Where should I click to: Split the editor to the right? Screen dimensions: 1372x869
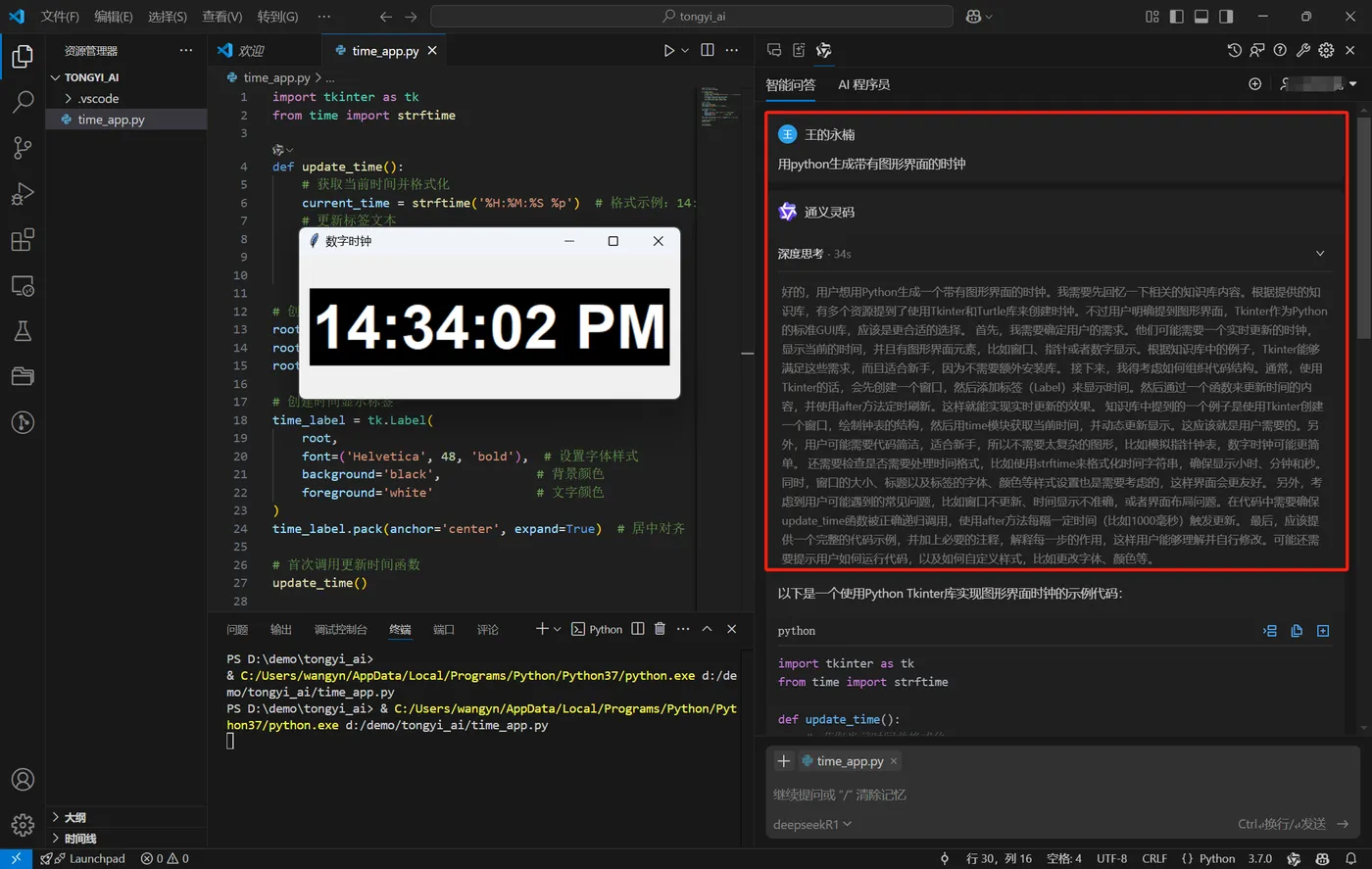point(708,50)
